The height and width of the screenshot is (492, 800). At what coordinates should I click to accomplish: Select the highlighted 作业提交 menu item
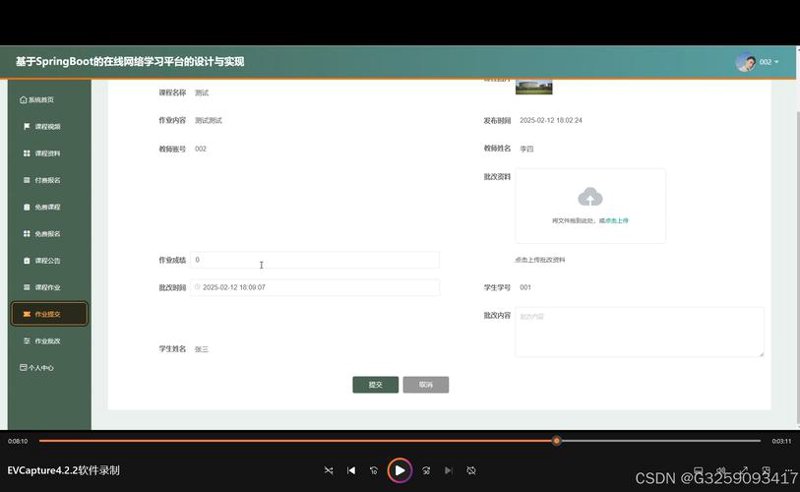point(49,314)
